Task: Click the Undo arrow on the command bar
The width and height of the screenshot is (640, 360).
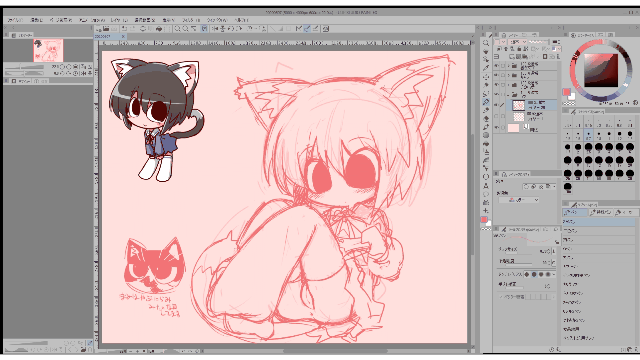Action: [124, 29]
